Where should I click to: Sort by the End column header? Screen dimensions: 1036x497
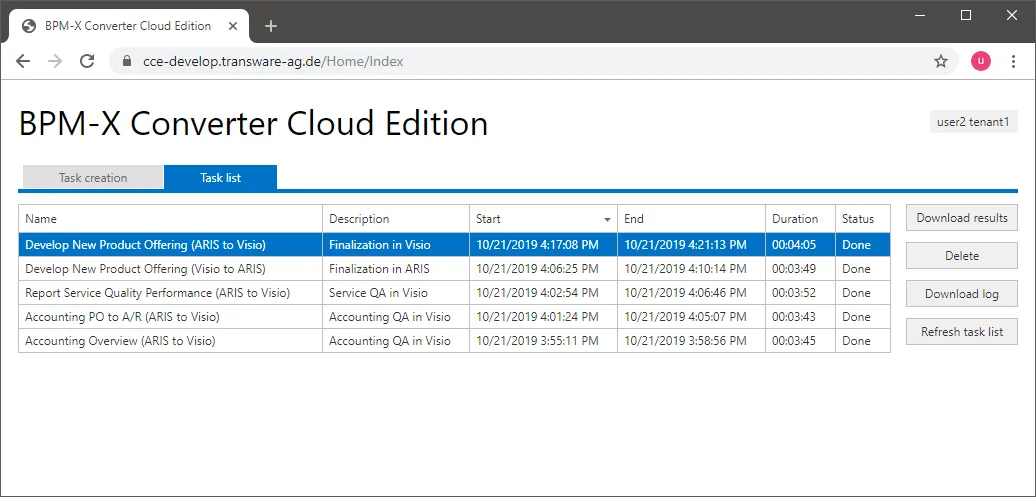[691, 219]
